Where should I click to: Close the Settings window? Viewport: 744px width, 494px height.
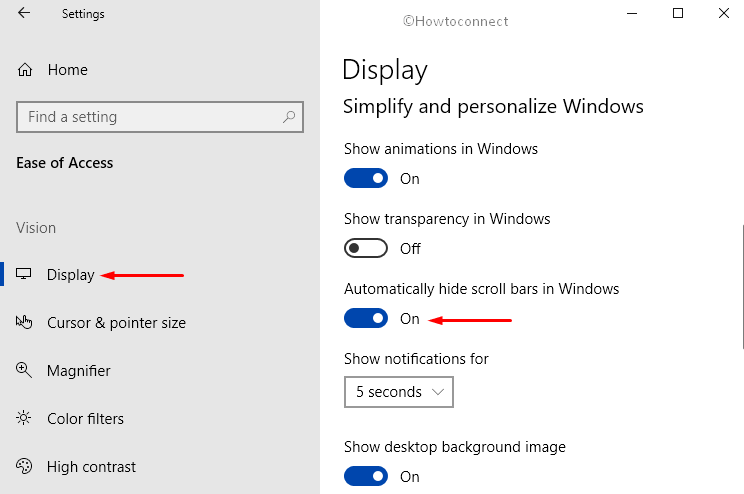(x=724, y=13)
